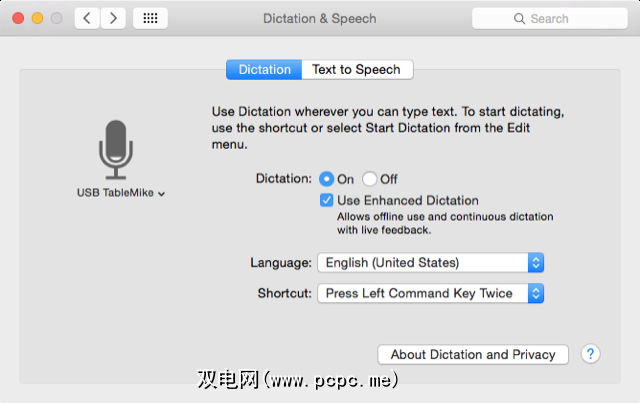Toggle Use Enhanced Dictation checkbox
The image size is (640, 403).
tap(327, 201)
